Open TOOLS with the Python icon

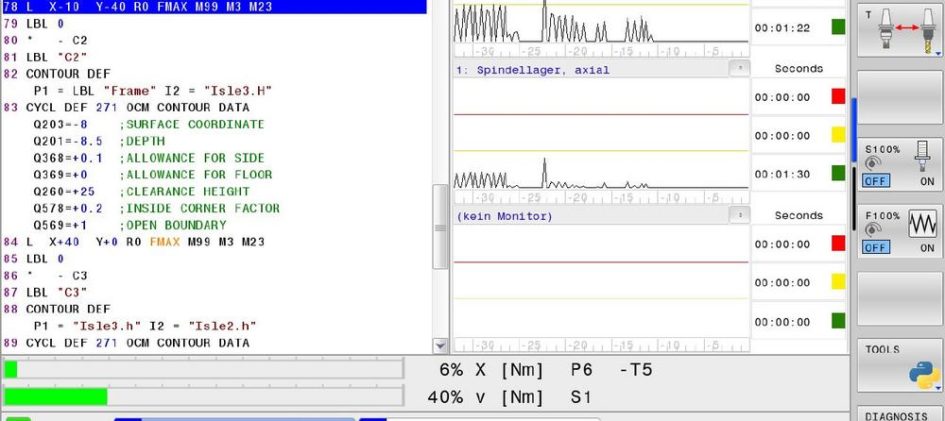(901, 366)
